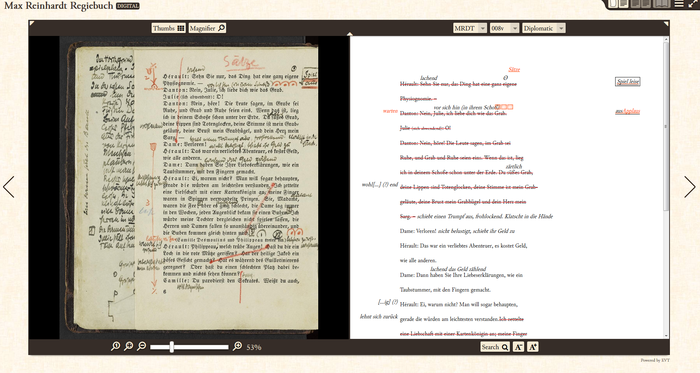Reset image zoom with the 1:1 magnifier icon
Screen dimensions: 700x373
click(x=115, y=346)
